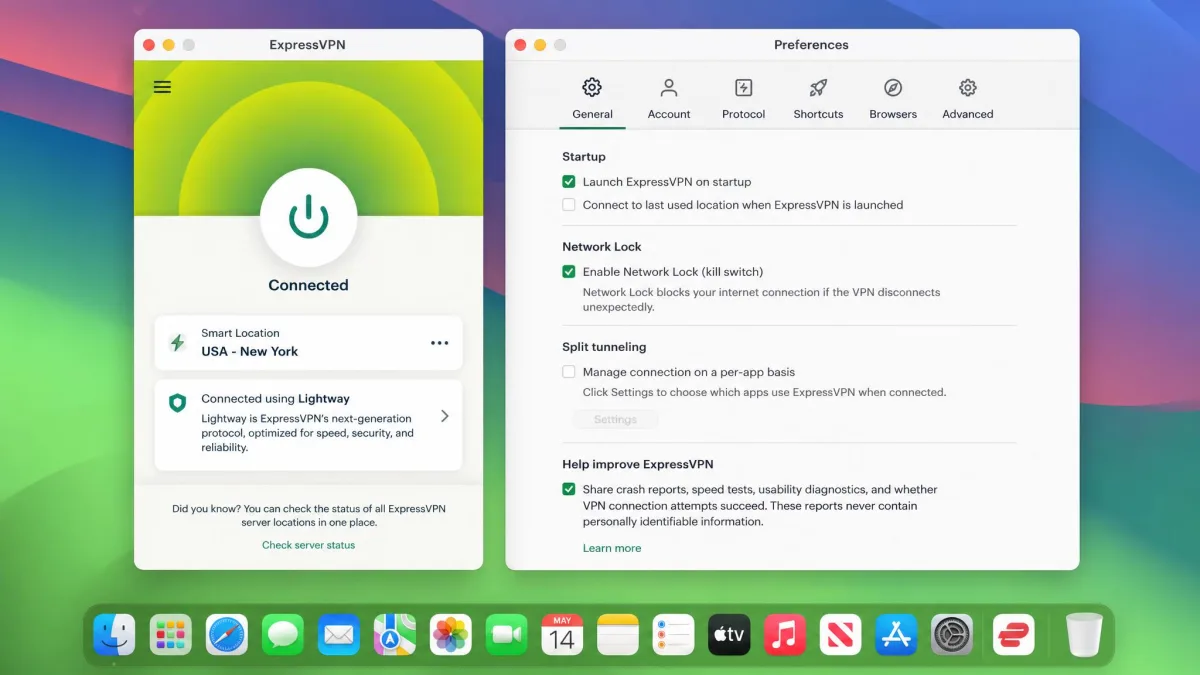1200x675 pixels.
Task: Open Safari from the dock
Action: click(227, 634)
